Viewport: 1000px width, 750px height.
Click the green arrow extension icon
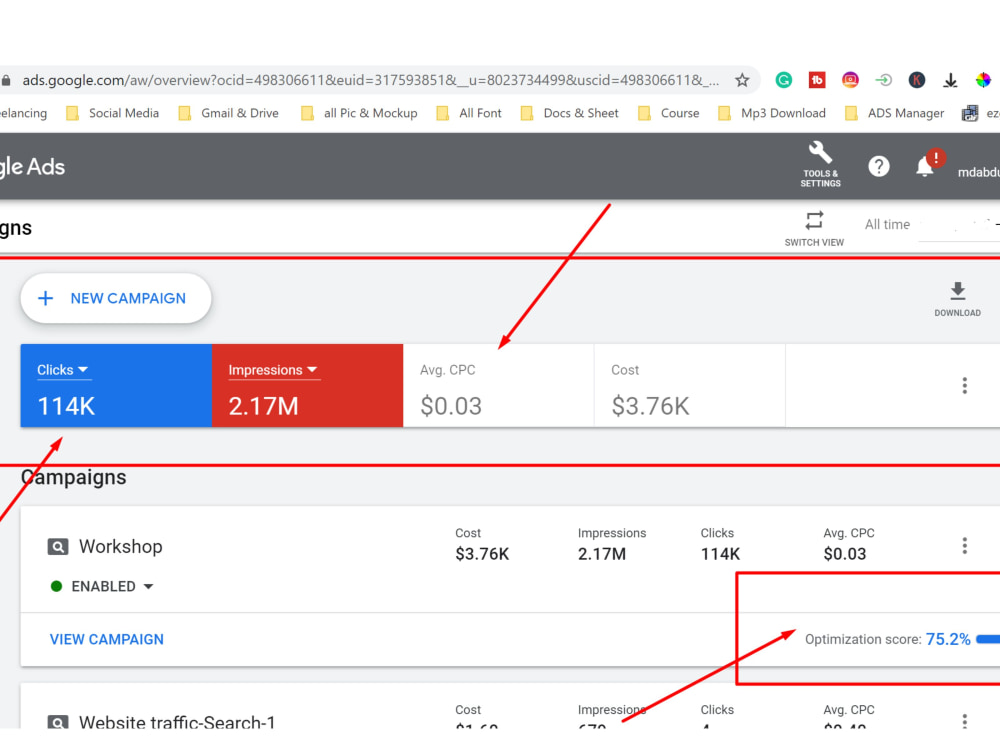(883, 80)
